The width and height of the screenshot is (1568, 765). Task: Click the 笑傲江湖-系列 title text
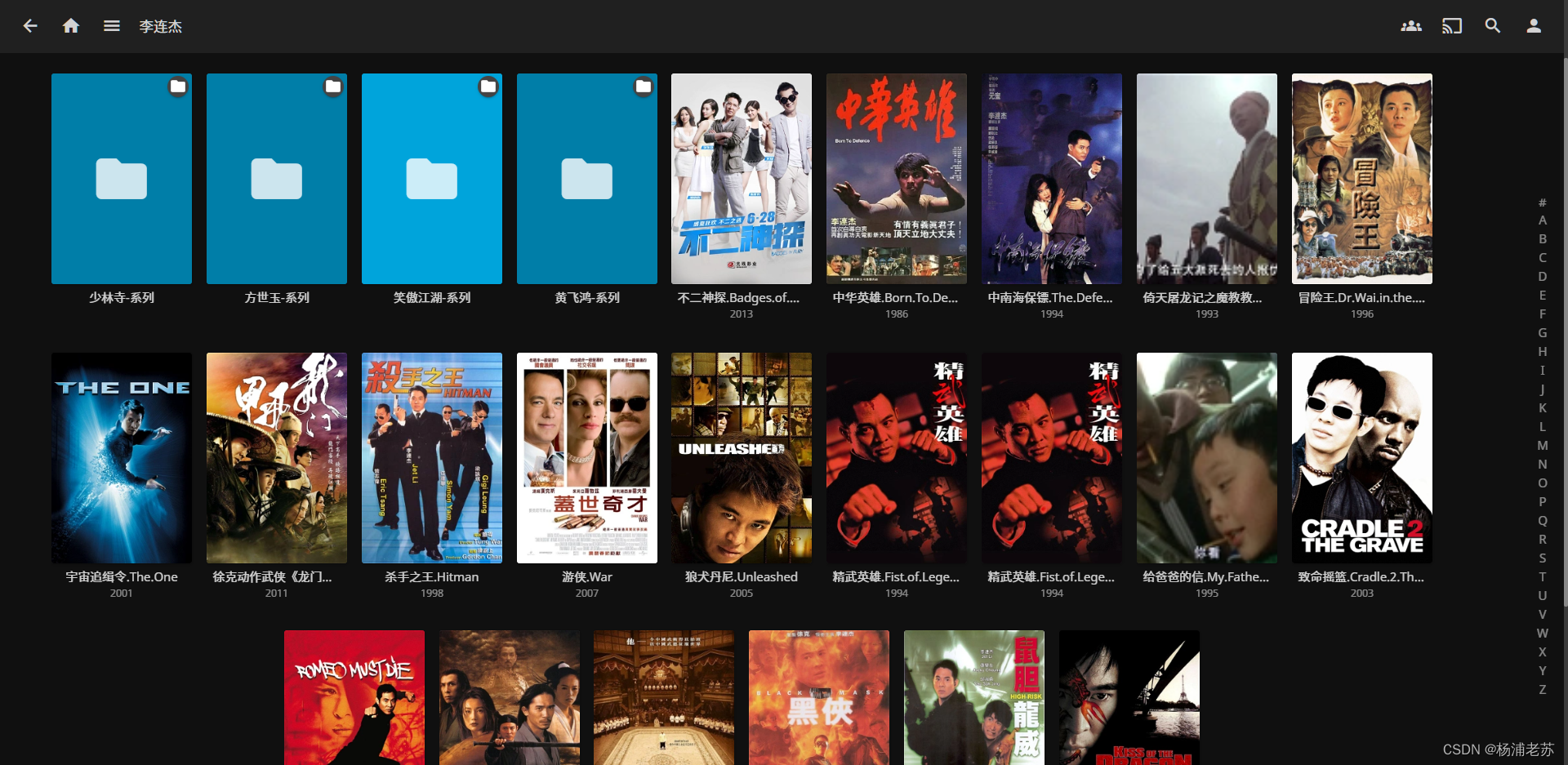click(x=432, y=298)
